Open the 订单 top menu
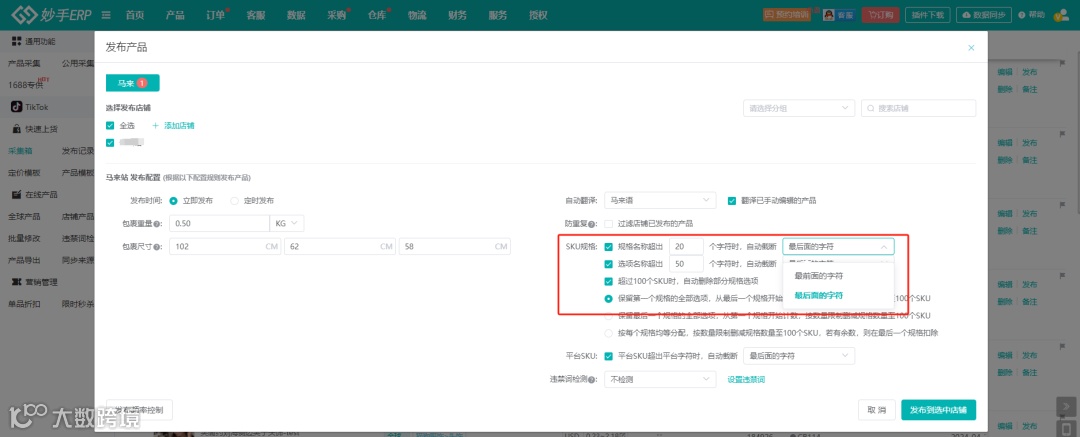Screen dimensions: 1080x437 216,15
